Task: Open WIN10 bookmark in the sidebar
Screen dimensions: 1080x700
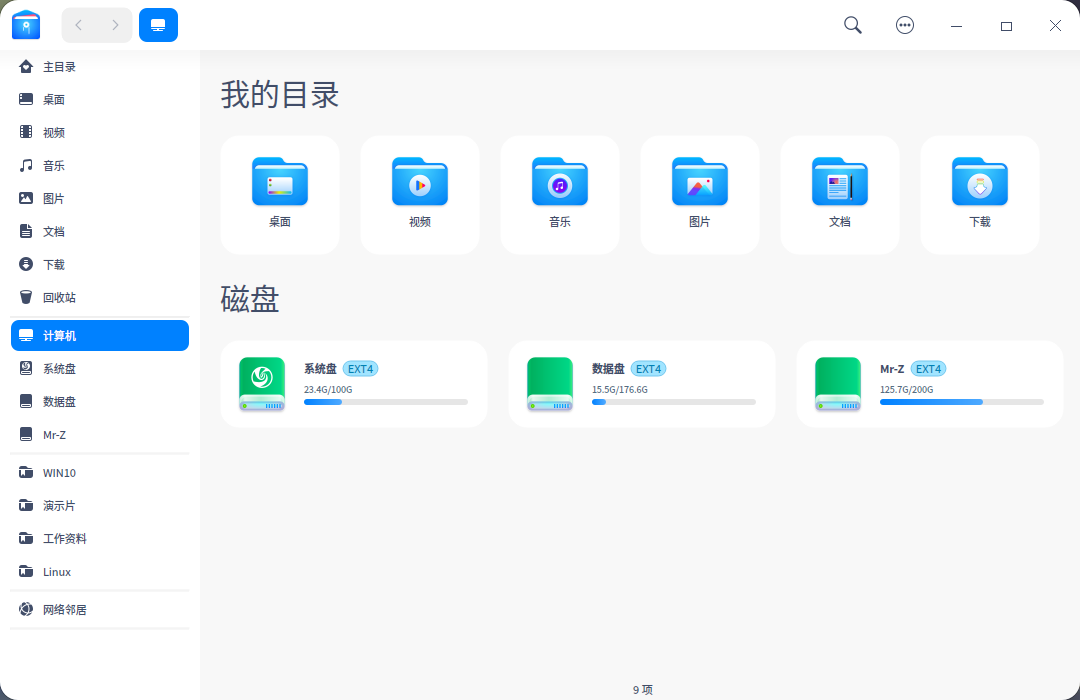Action: pos(100,473)
